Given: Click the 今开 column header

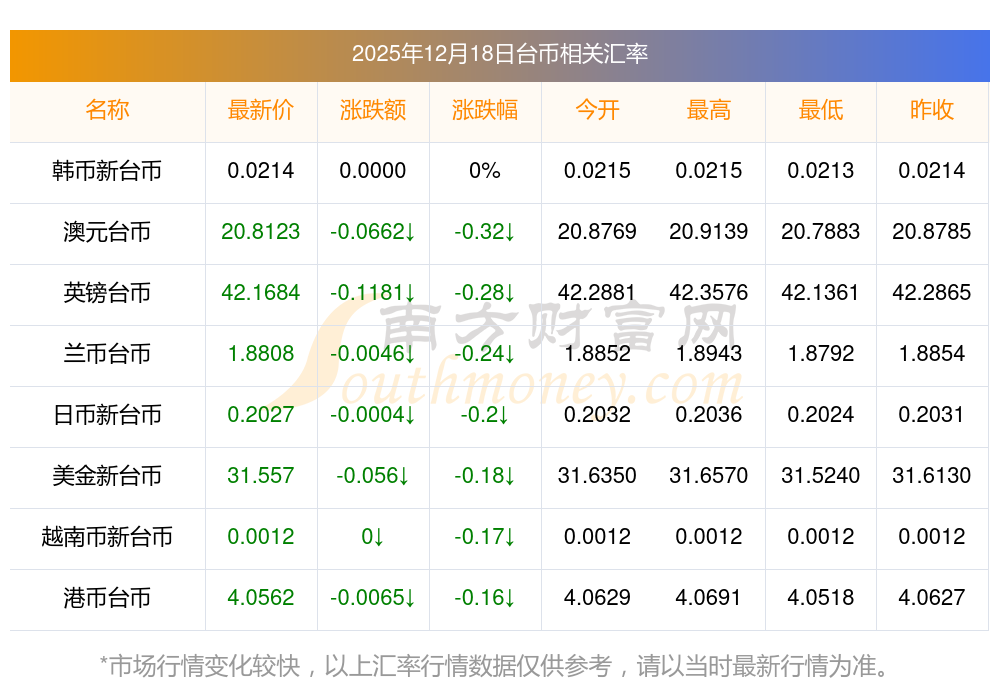Looking at the screenshot, I should [597, 110].
